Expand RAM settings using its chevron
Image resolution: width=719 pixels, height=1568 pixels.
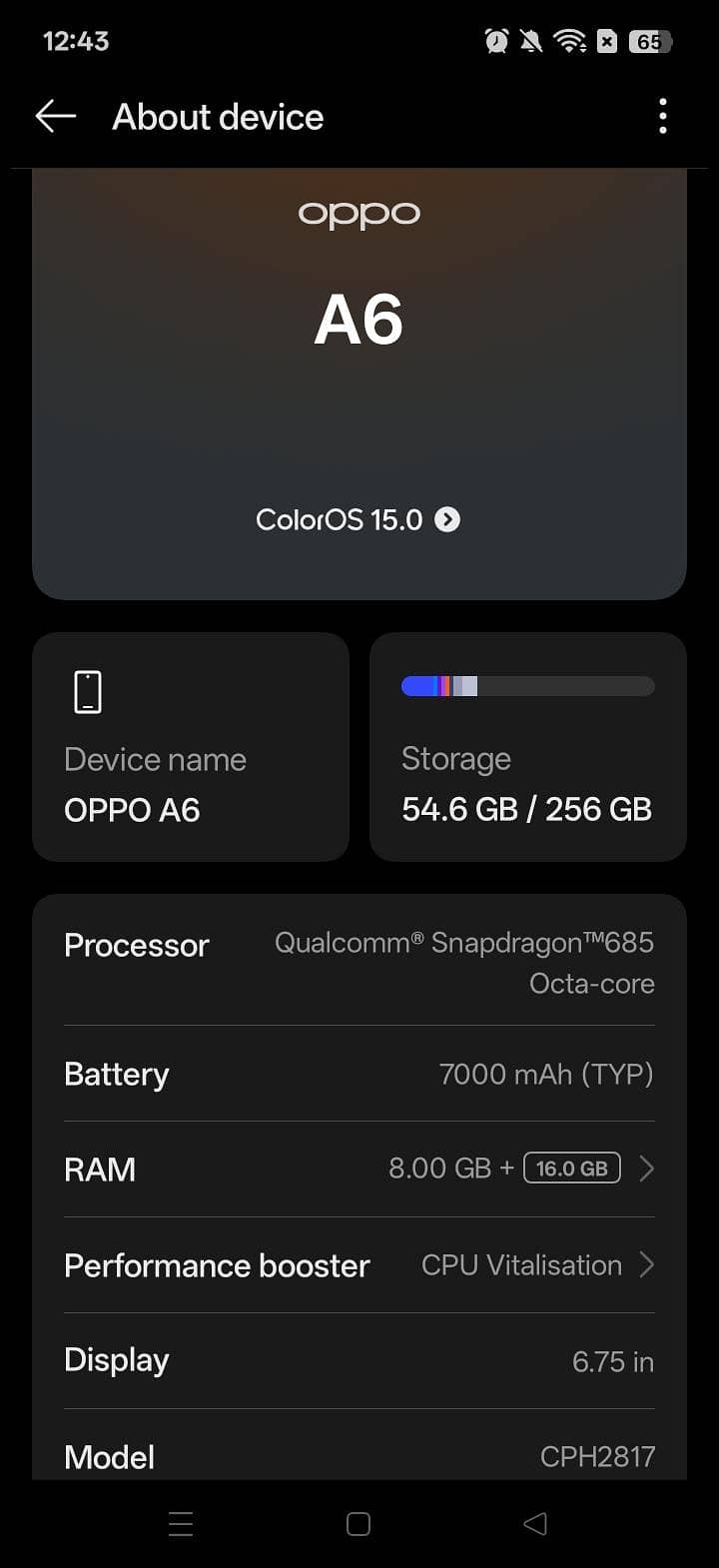click(646, 1168)
